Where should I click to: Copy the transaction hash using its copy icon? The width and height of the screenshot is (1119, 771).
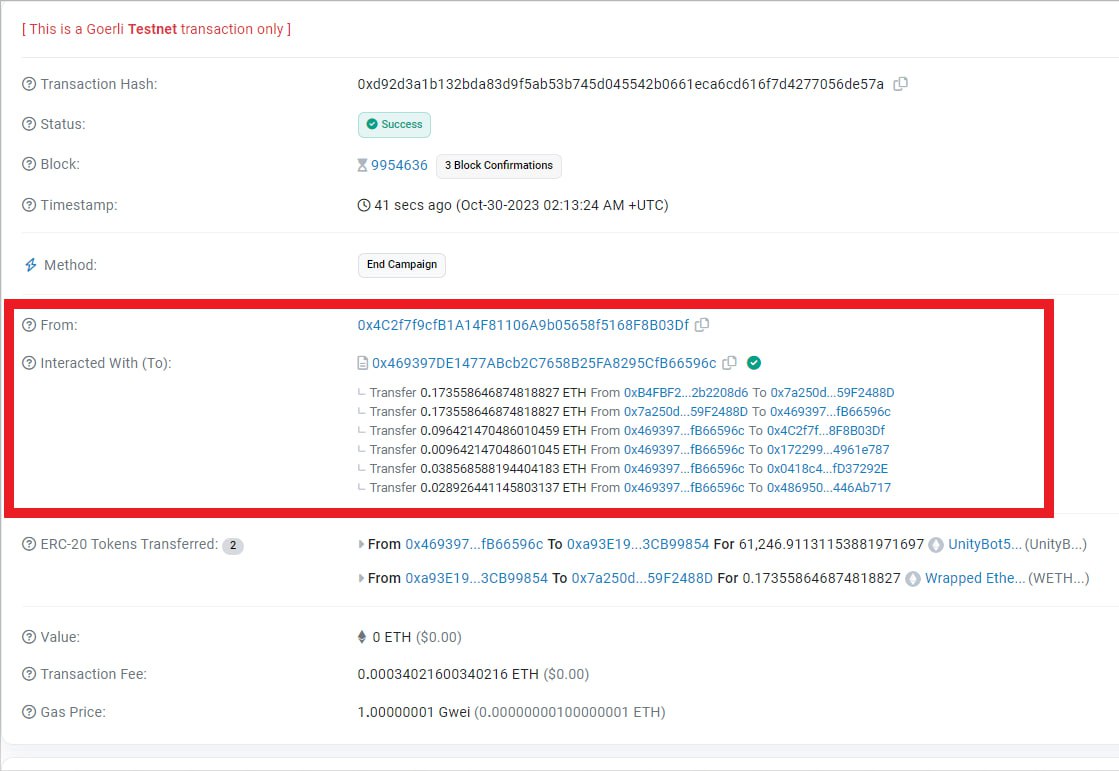click(899, 84)
